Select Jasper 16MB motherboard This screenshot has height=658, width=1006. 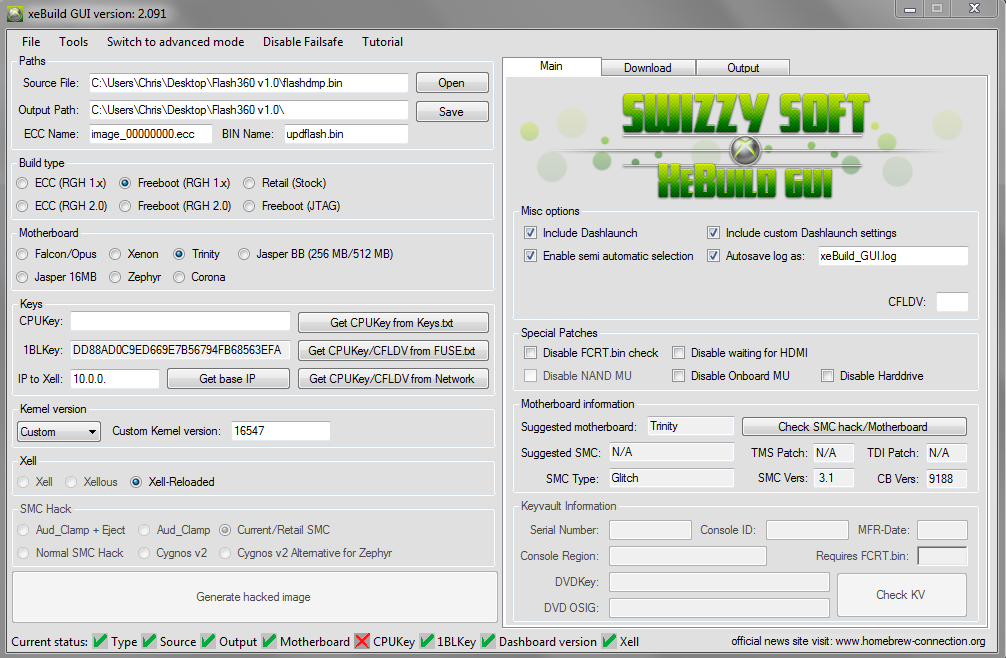coord(57,278)
